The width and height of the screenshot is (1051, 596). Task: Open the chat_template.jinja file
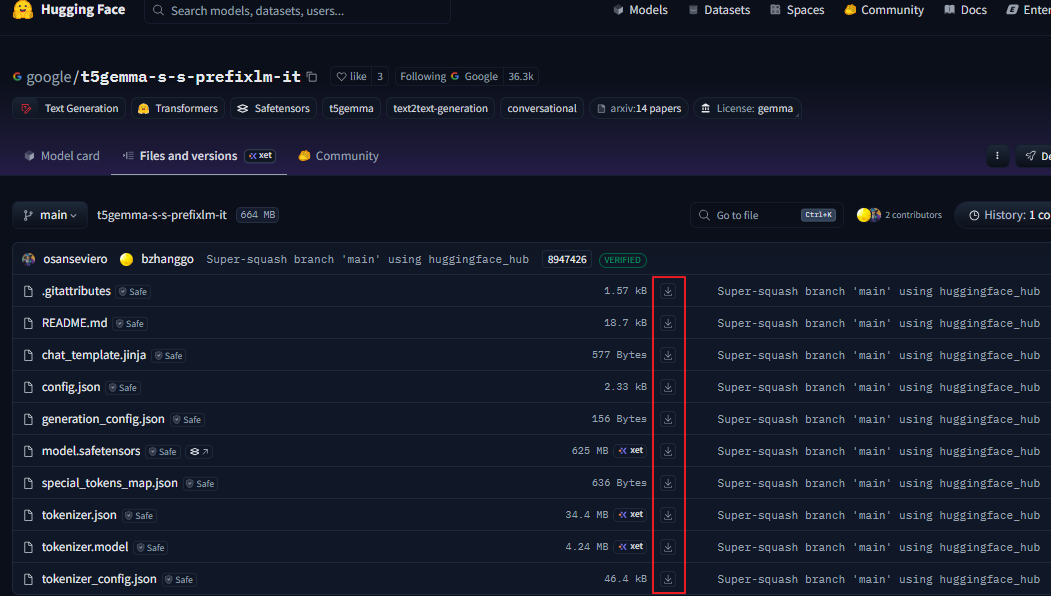(94, 355)
